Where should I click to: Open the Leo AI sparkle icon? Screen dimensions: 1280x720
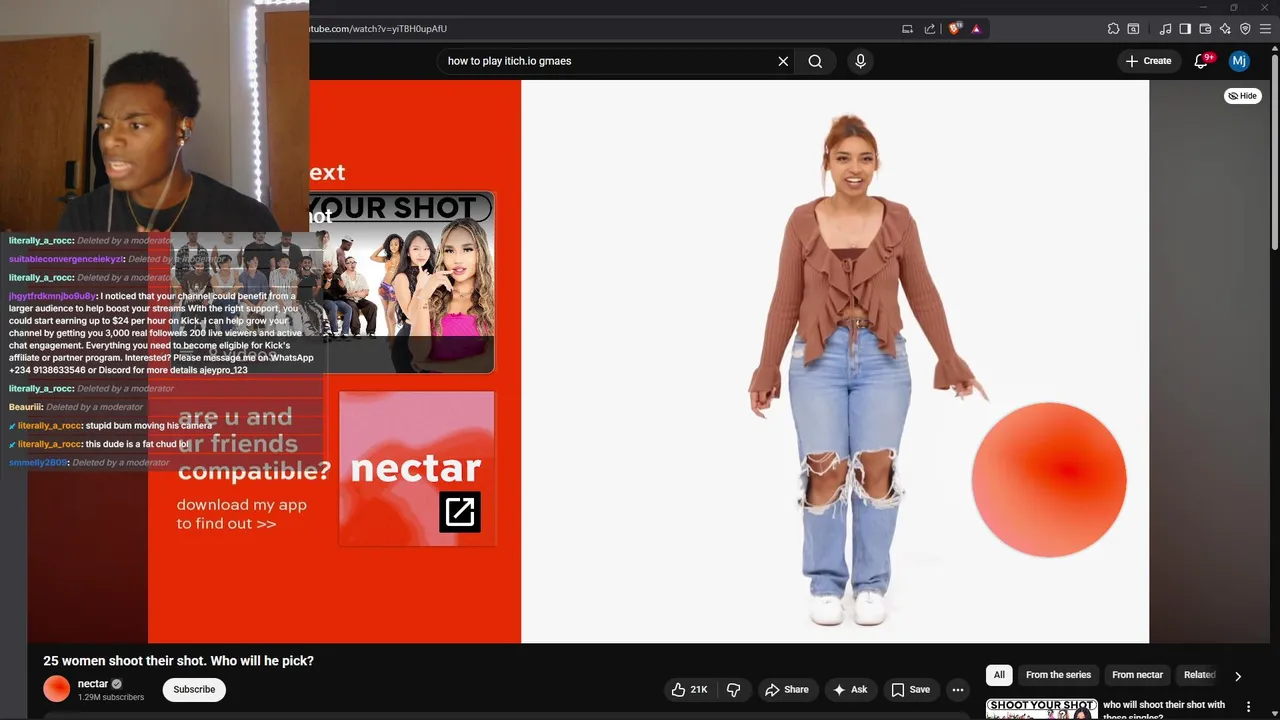tap(1225, 29)
